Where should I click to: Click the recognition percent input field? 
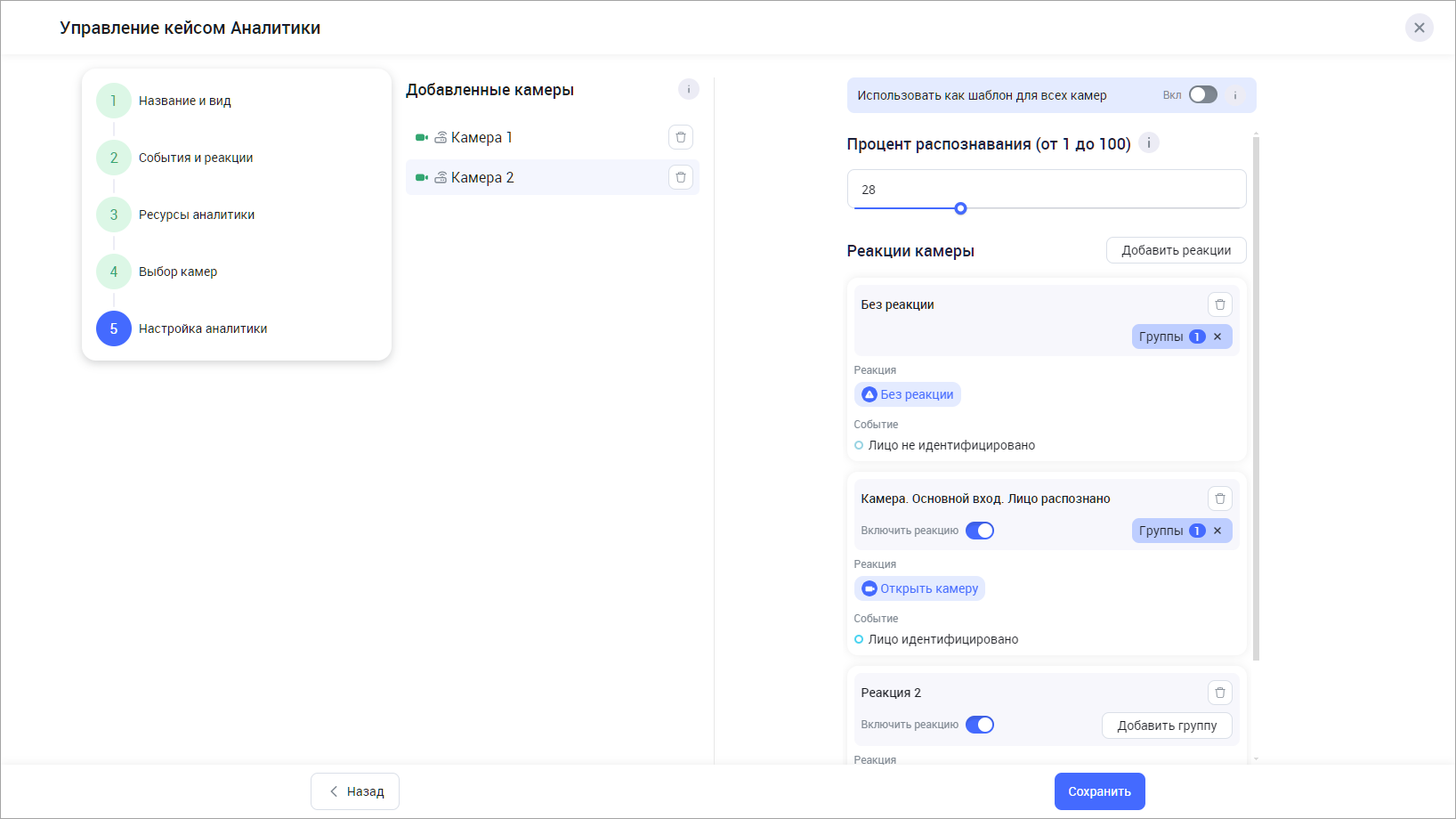pyautogui.click(x=1046, y=189)
